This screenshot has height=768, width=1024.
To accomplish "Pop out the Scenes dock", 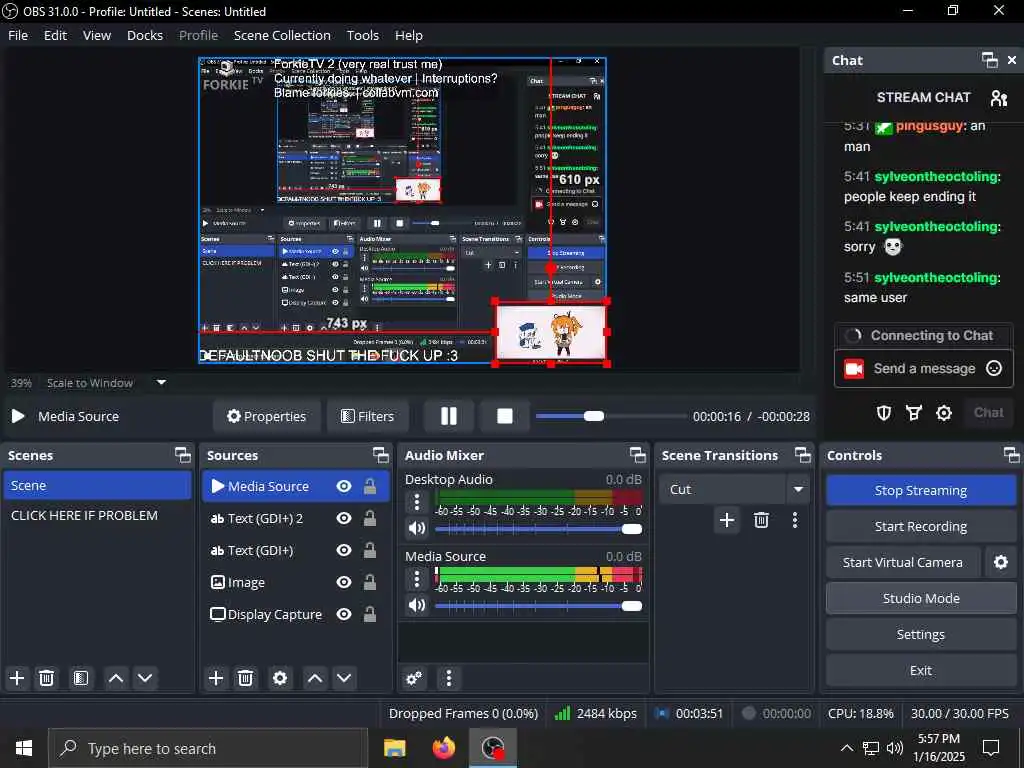I will click(183, 455).
